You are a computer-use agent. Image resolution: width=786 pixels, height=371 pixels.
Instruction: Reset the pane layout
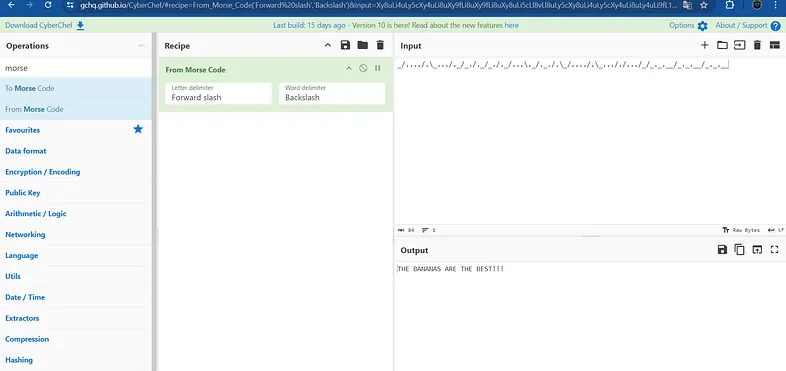coord(774,45)
